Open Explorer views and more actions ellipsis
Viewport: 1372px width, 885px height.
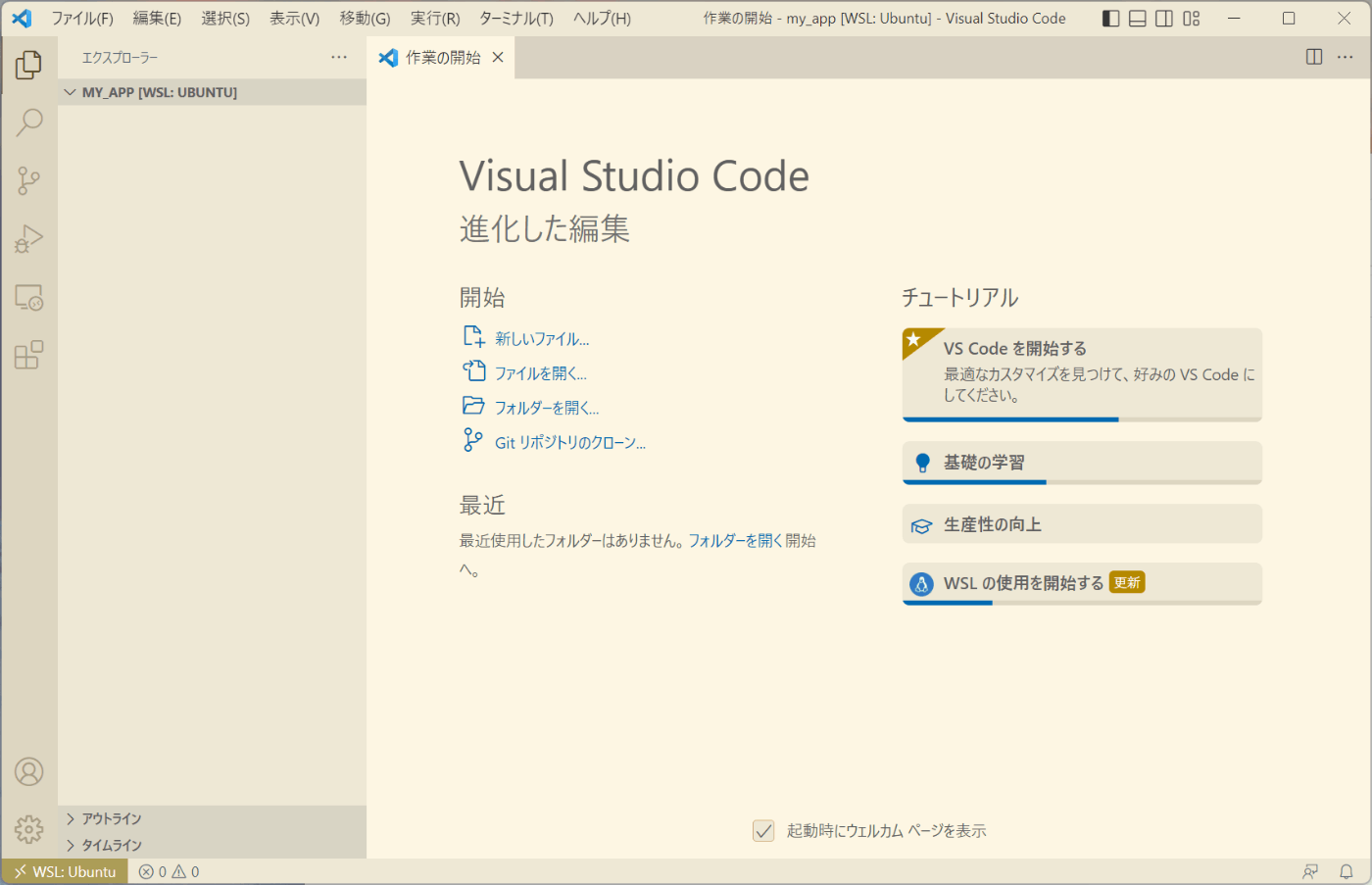[339, 57]
